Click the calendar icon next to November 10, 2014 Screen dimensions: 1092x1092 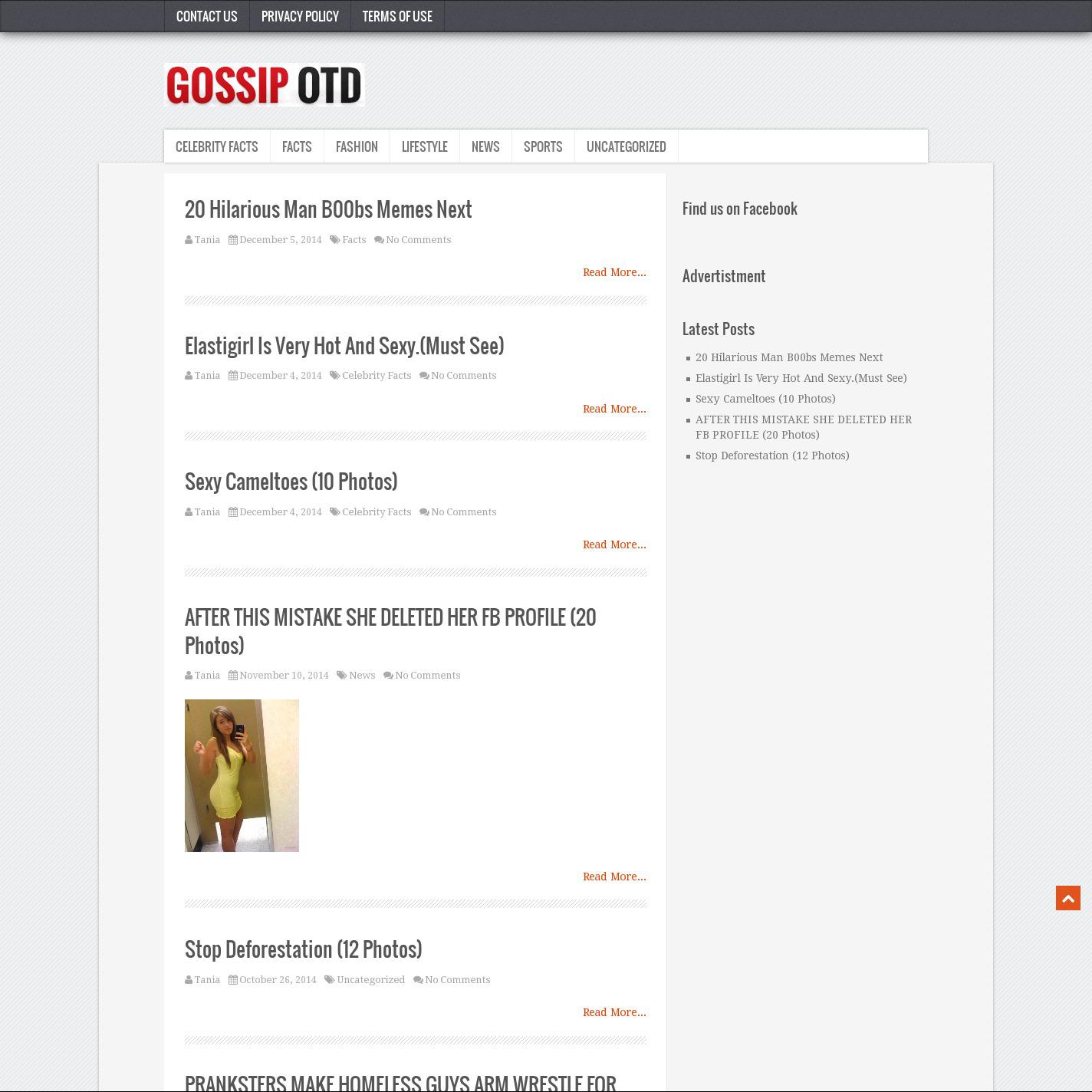pos(233,676)
